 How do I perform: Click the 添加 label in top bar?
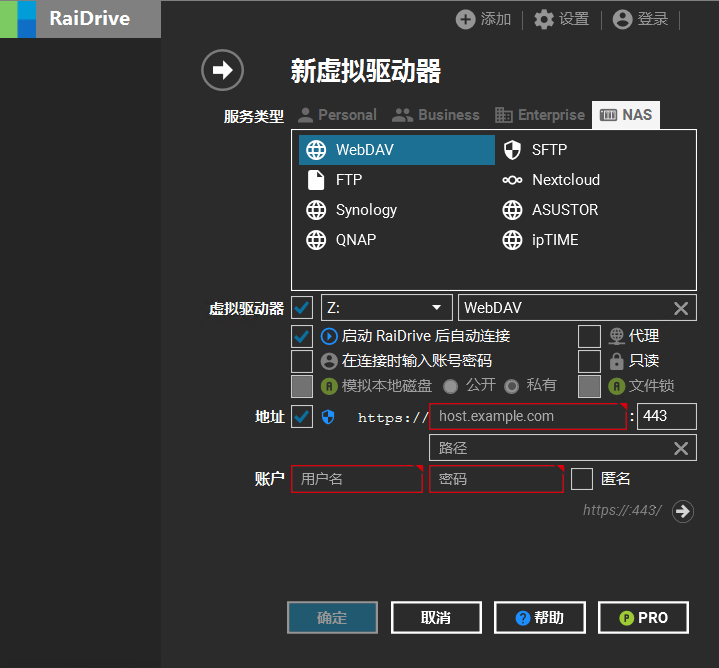point(496,19)
